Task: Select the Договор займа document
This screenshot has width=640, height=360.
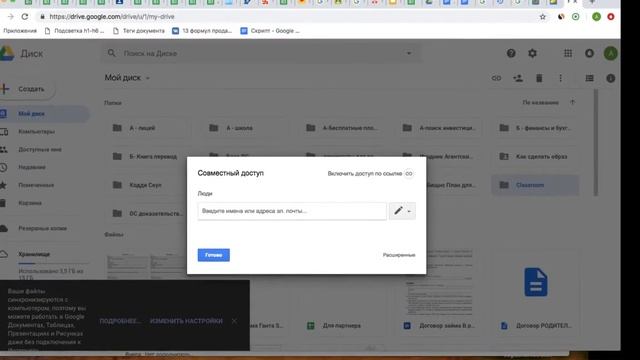Action: (x=439, y=326)
